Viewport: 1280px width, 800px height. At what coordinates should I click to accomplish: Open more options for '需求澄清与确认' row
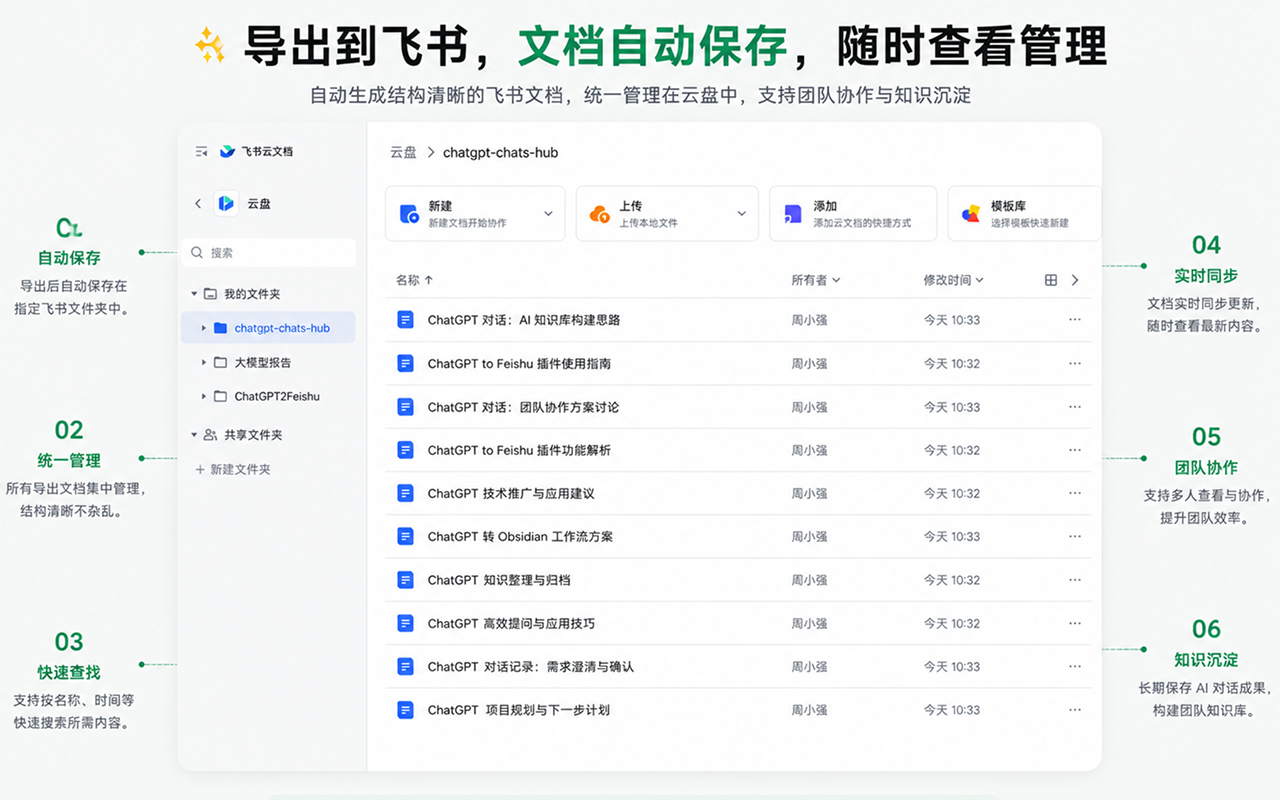pyautogui.click(x=1075, y=667)
